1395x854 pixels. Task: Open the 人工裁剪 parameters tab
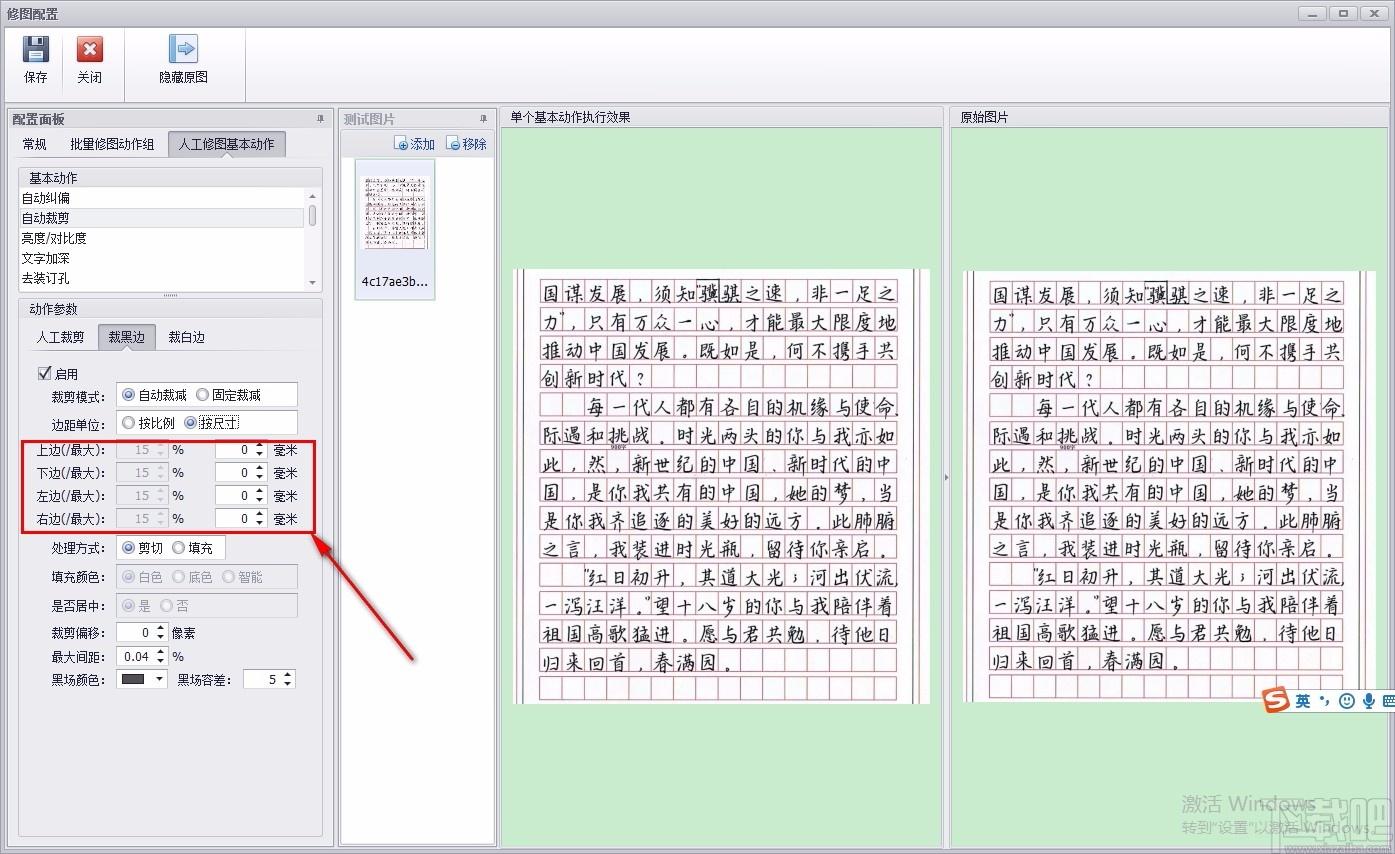tap(61, 337)
